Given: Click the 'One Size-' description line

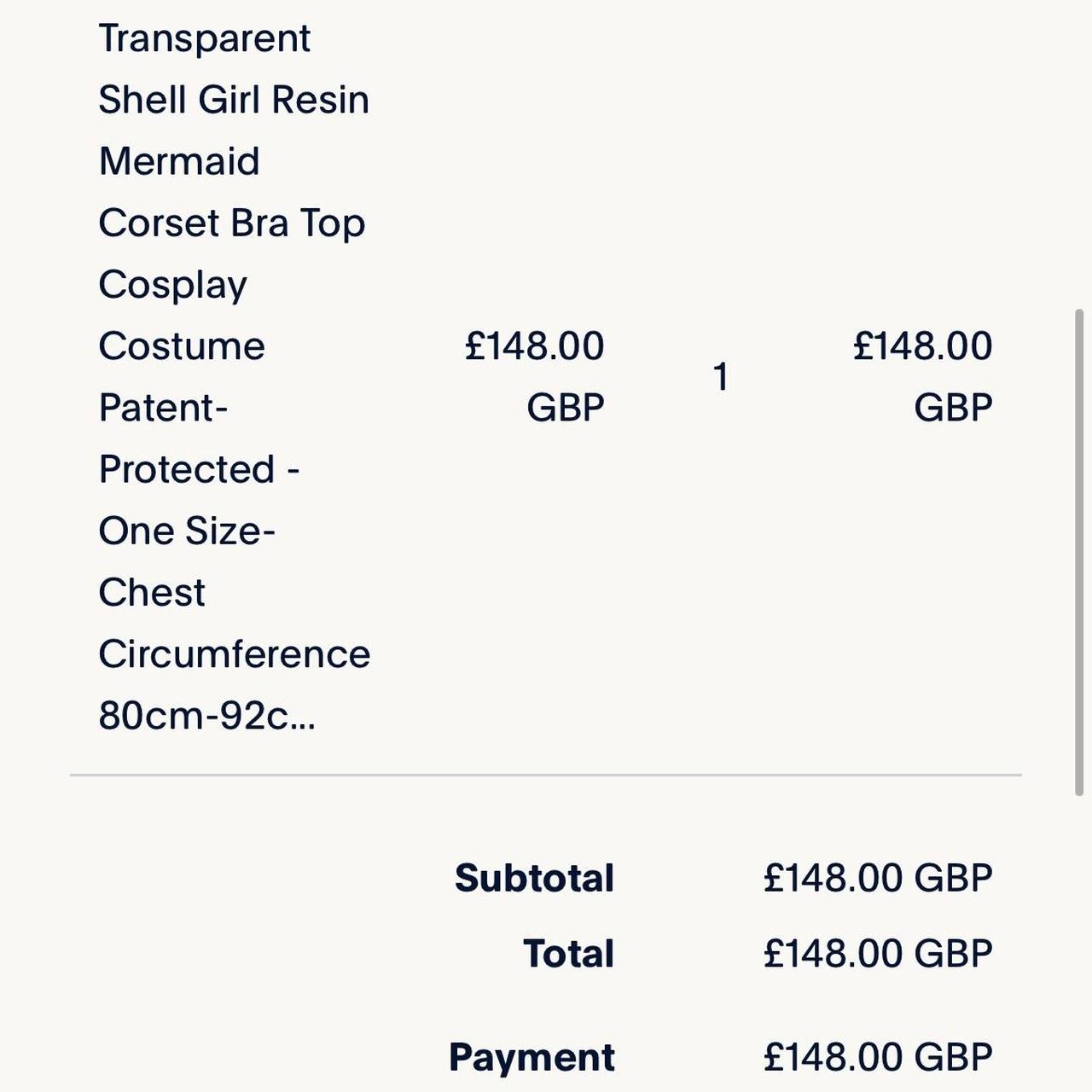Looking at the screenshot, I should [187, 531].
